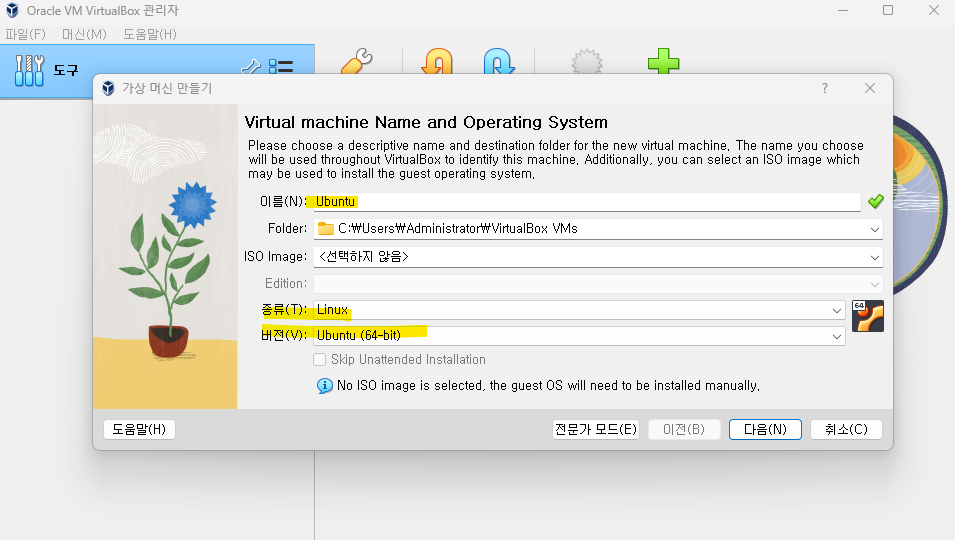The width and height of the screenshot is (955, 540).
Task: Click the <선택하지 않음> ISO text
Action: 364,256
